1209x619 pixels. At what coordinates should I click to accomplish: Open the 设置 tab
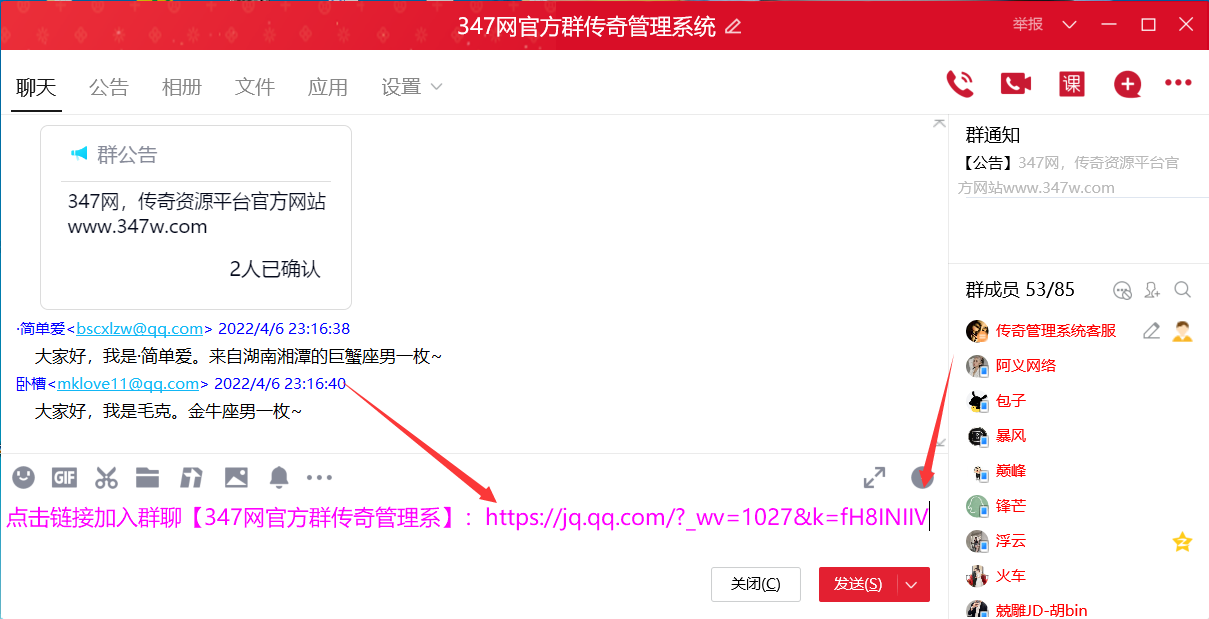(401, 87)
